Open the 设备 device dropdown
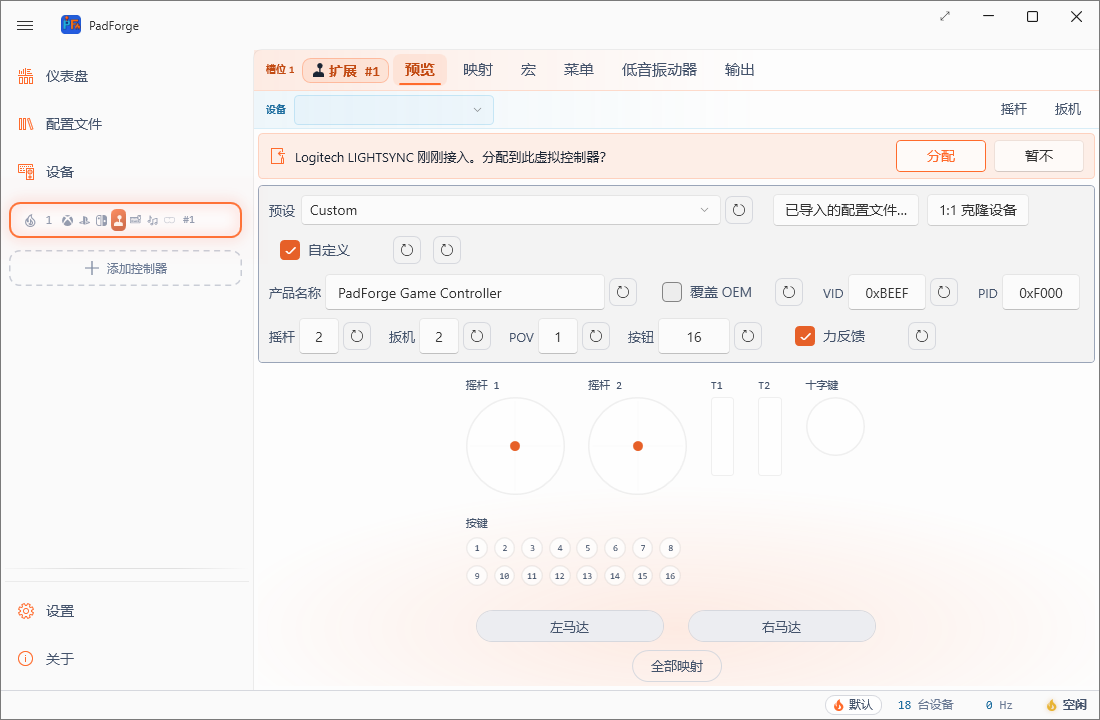The width and height of the screenshot is (1100, 720). click(394, 109)
